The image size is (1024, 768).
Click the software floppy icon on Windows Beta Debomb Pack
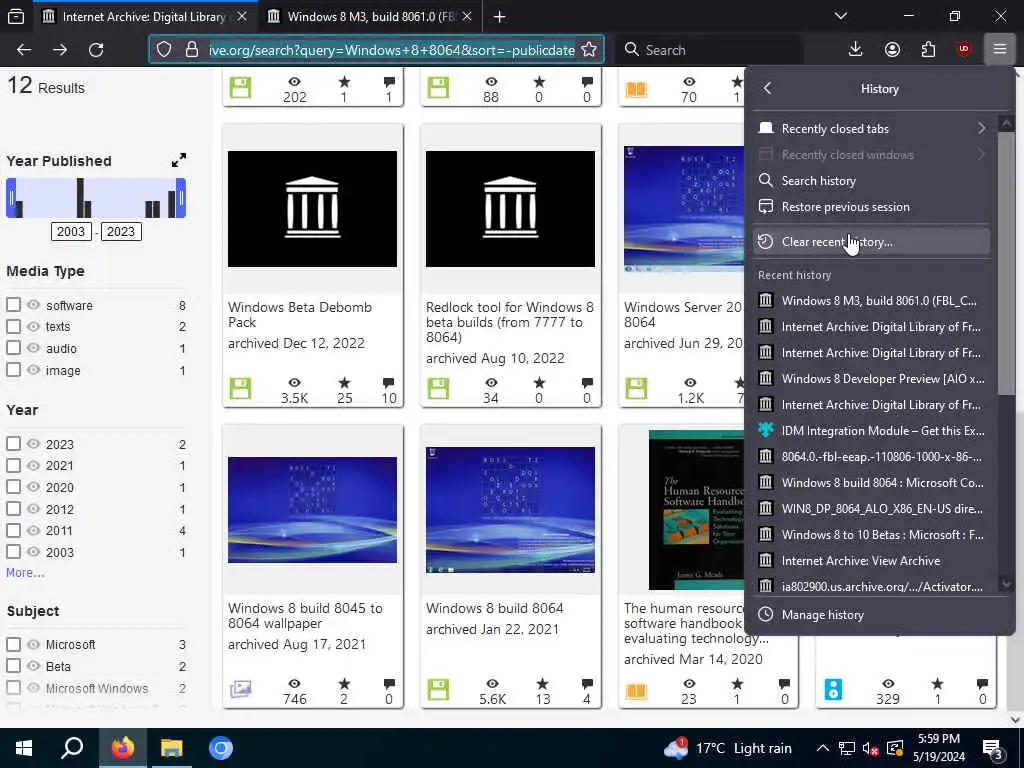point(240,388)
